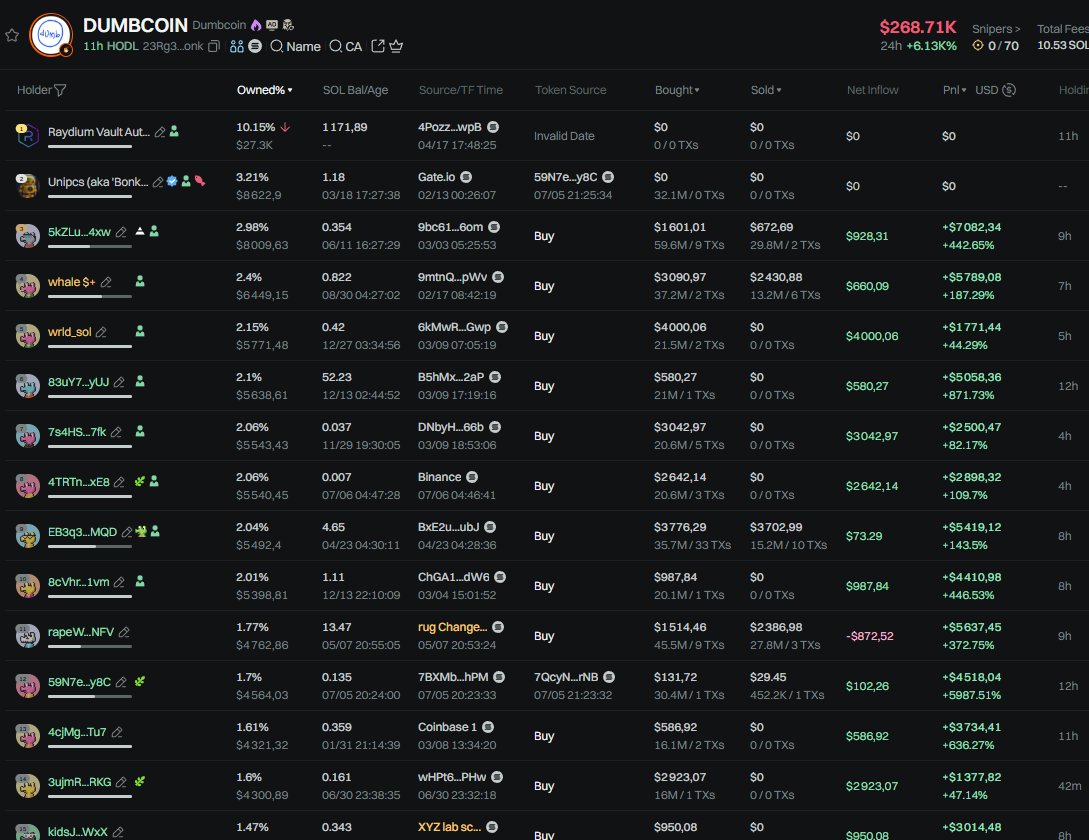Open the blue holders group icon

[237, 46]
